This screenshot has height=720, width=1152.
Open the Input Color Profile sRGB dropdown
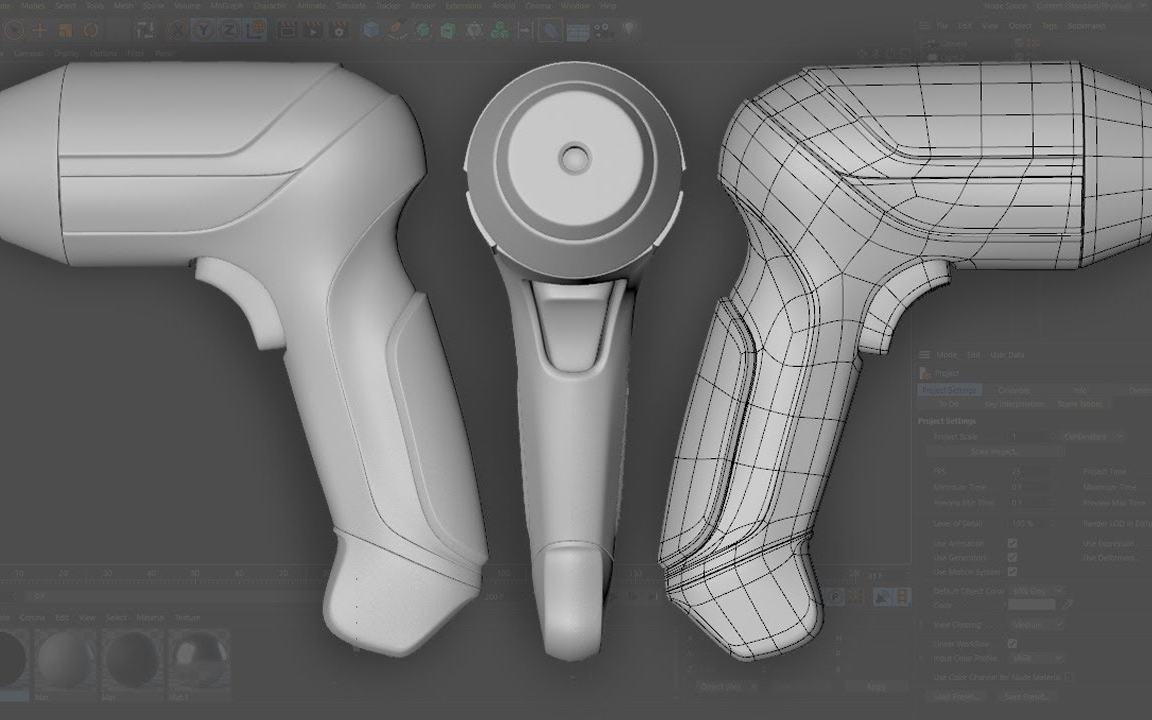click(1037, 658)
